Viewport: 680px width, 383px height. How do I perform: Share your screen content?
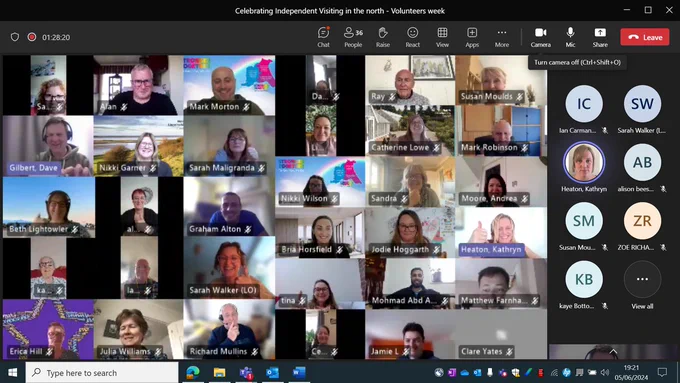(600, 37)
